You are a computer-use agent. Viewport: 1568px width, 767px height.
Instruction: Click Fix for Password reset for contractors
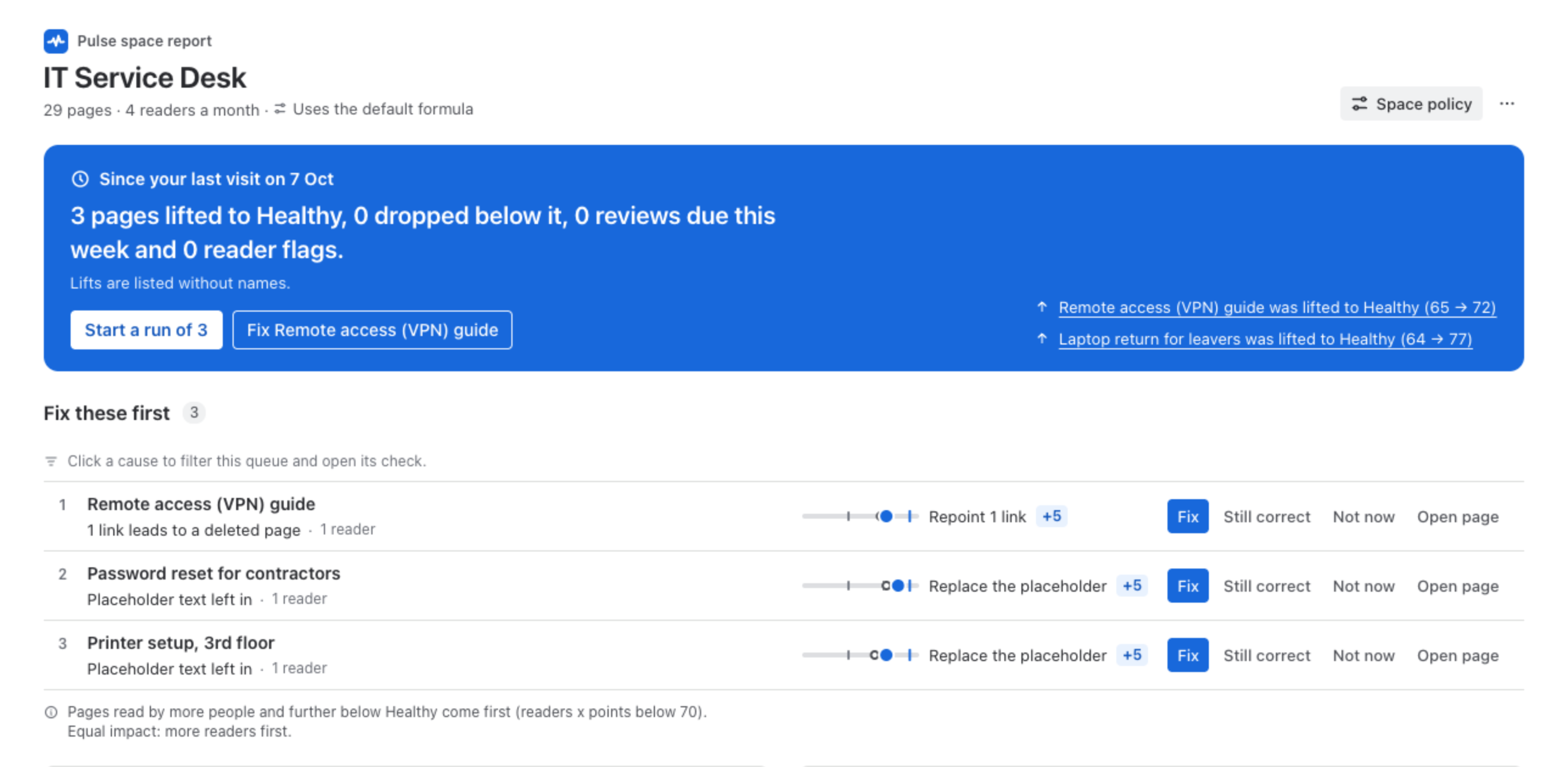click(1188, 586)
